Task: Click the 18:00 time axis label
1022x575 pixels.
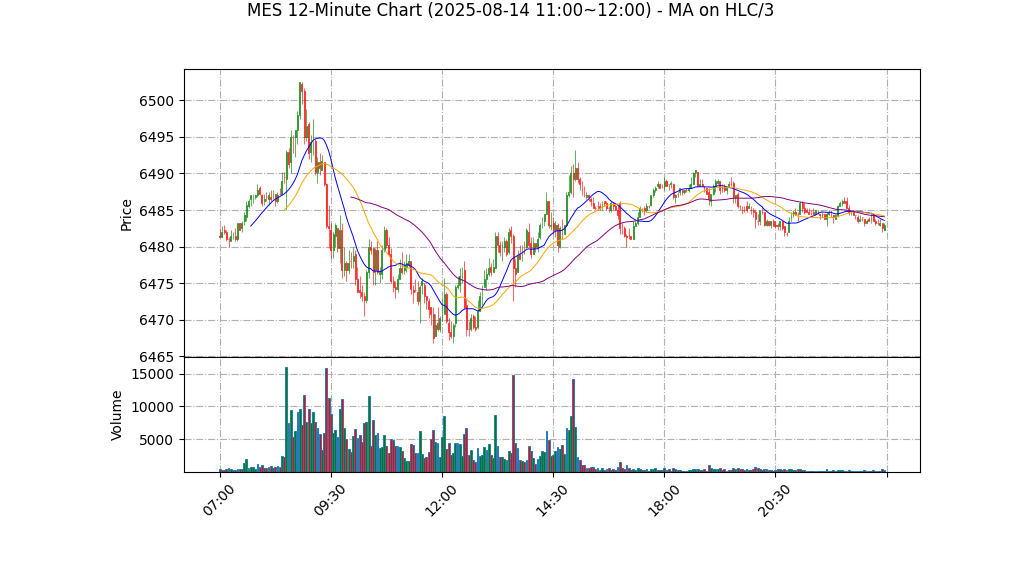Action: (663, 500)
